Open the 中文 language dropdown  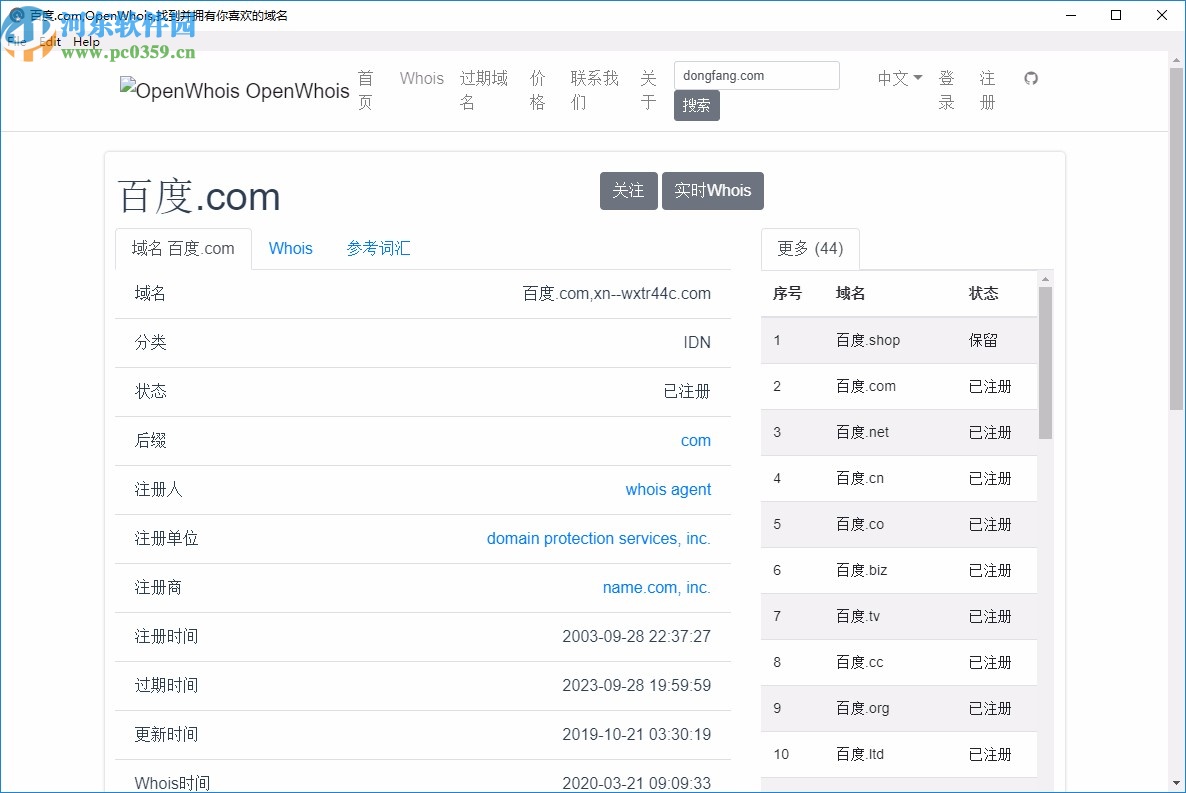pos(897,78)
